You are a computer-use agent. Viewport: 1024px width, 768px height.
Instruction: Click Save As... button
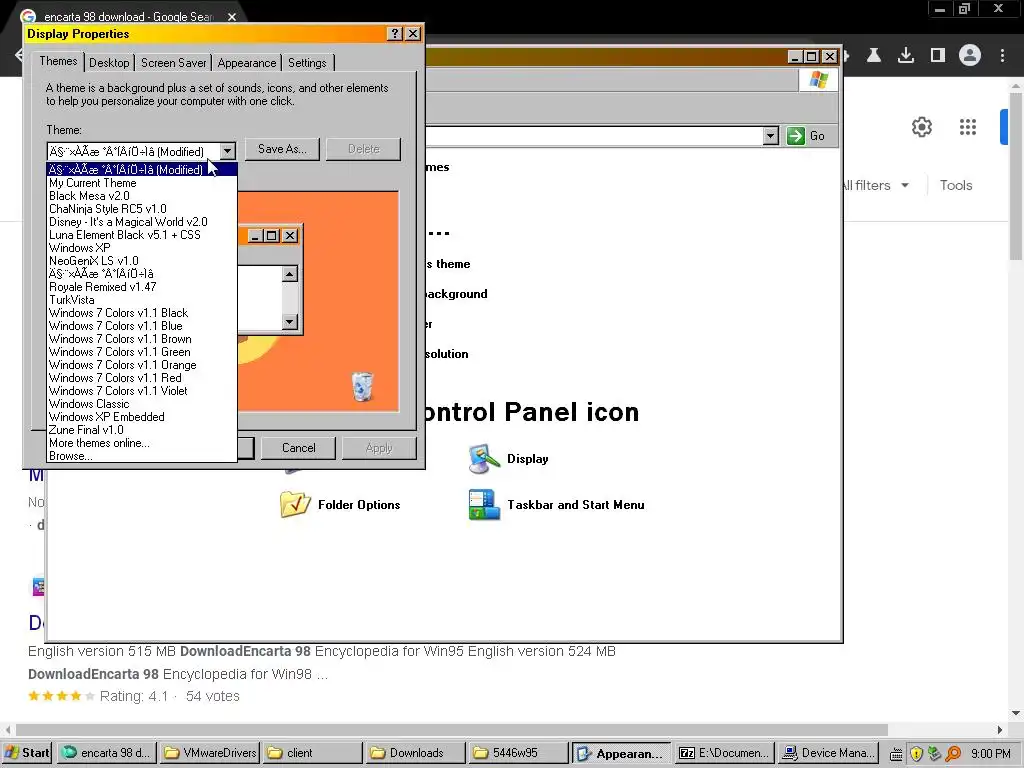pyautogui.click(x=282, y=149)
